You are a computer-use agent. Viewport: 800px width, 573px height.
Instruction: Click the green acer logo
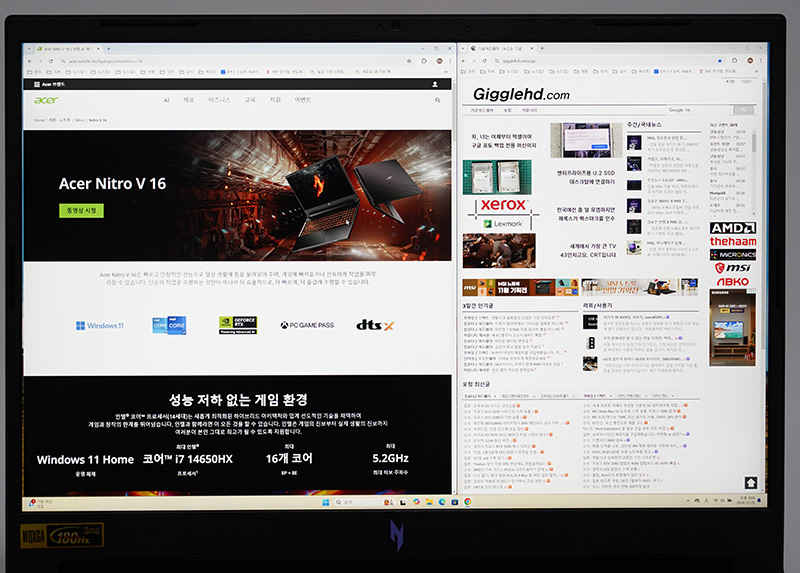tap(46, 100)
